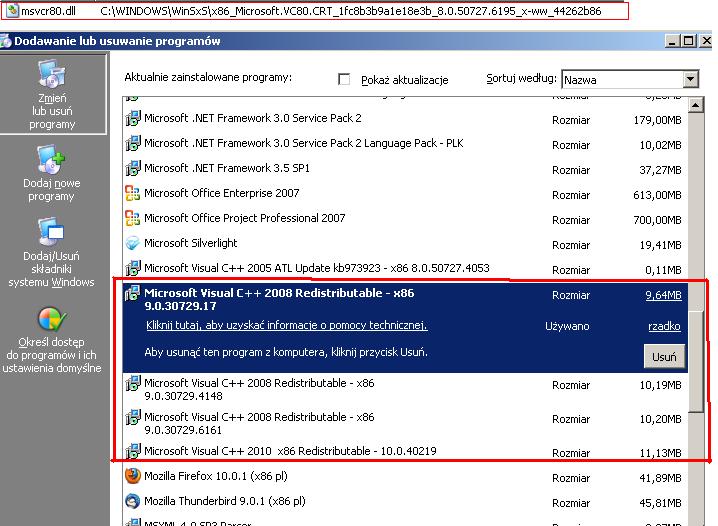Open Dodaj/Usuń składniki systemu Windows
The width and height of the screenshot is (718, 526).
[x=51, y=253]
